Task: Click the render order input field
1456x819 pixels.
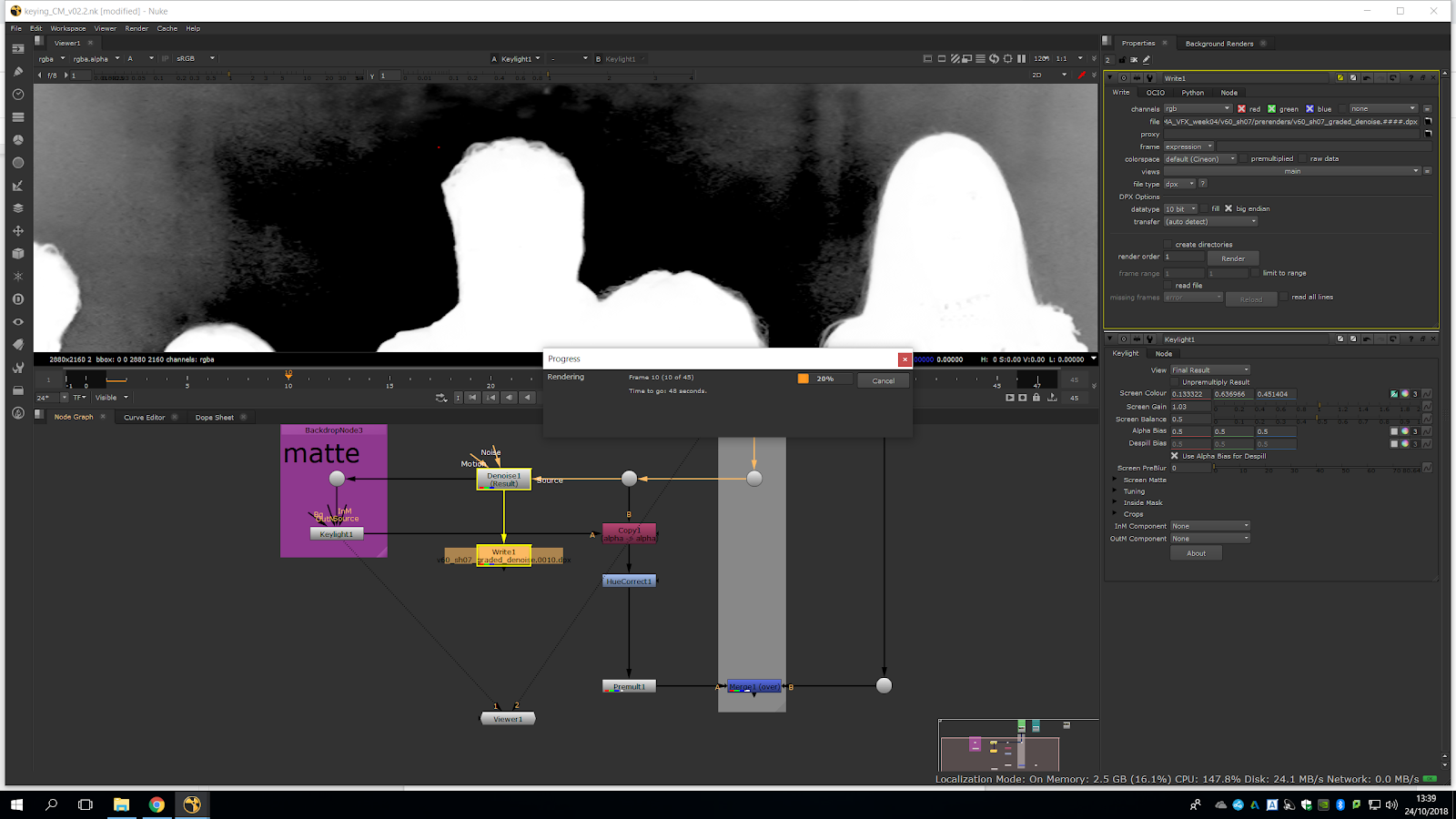Action: (x=1183, y=257)
